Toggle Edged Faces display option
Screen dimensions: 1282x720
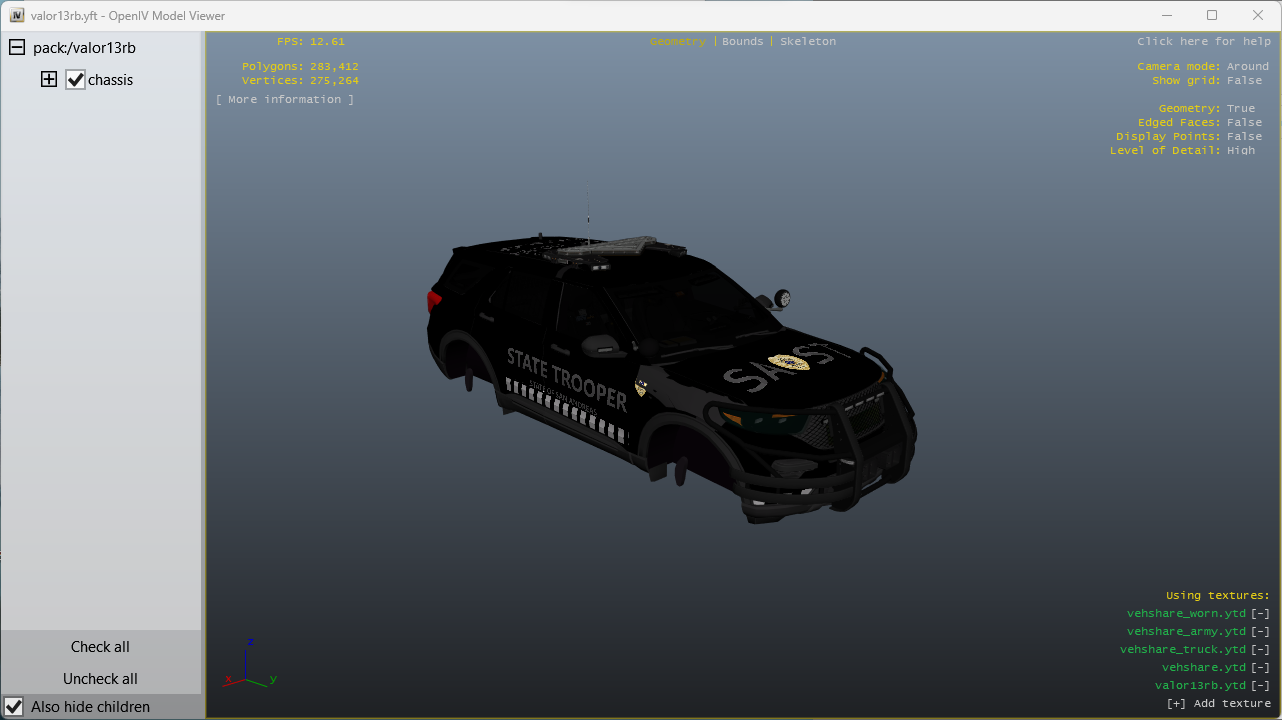[x=1244, y=123]
